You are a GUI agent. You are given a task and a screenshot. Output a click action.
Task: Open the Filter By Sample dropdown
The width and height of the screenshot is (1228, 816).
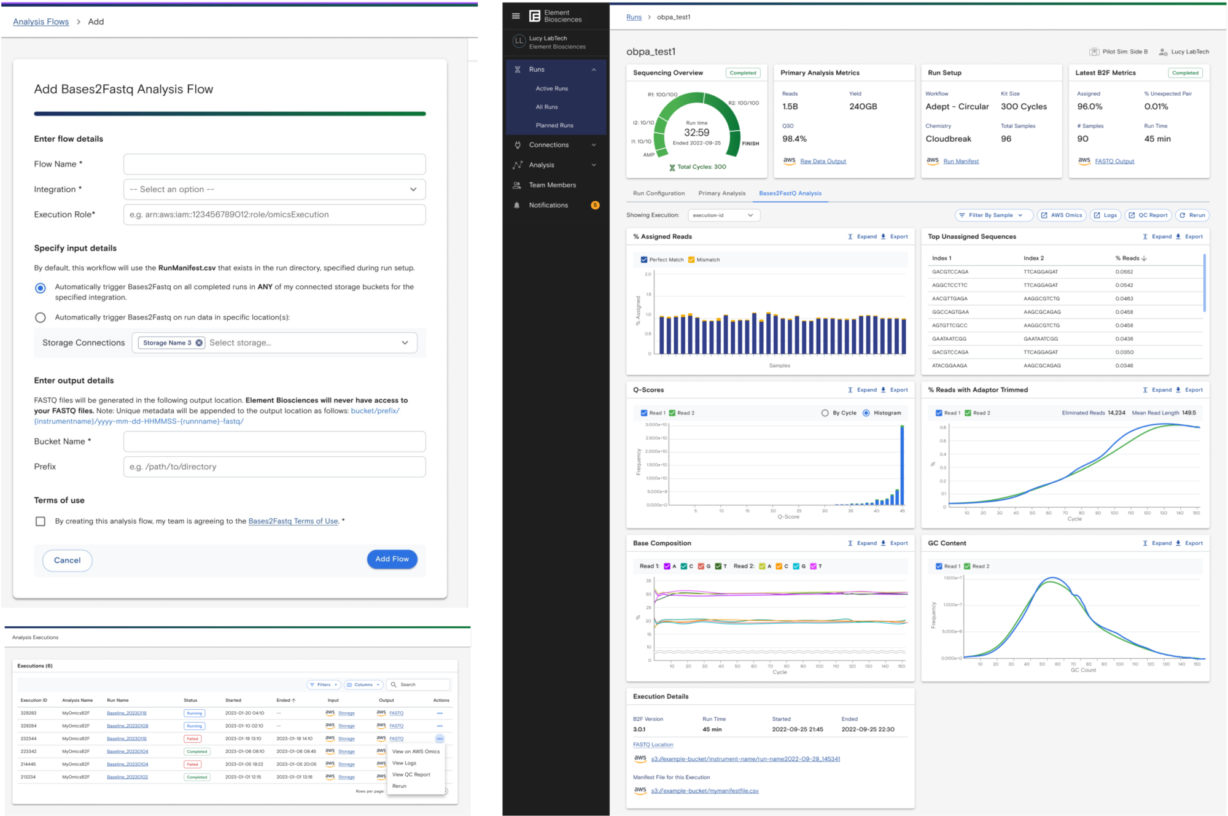click(x=994, y=215)
